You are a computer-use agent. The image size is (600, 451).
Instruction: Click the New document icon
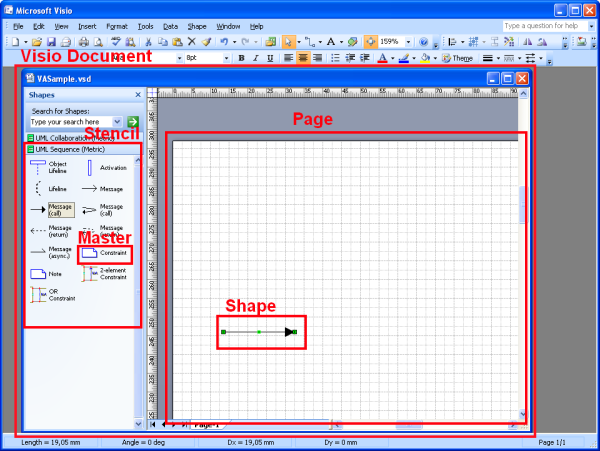coord(15,42)
